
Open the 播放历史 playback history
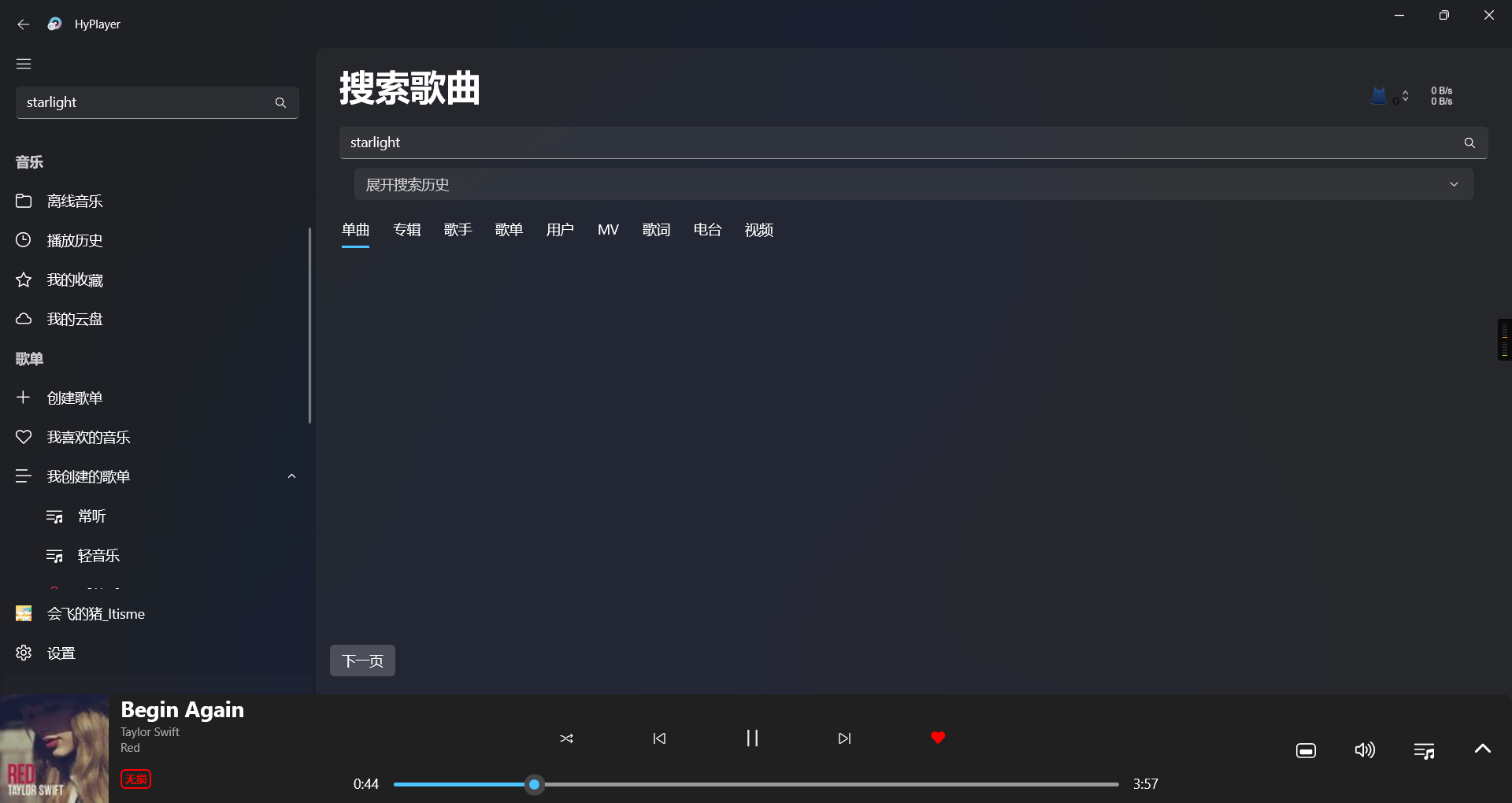[x=74, y=240]
